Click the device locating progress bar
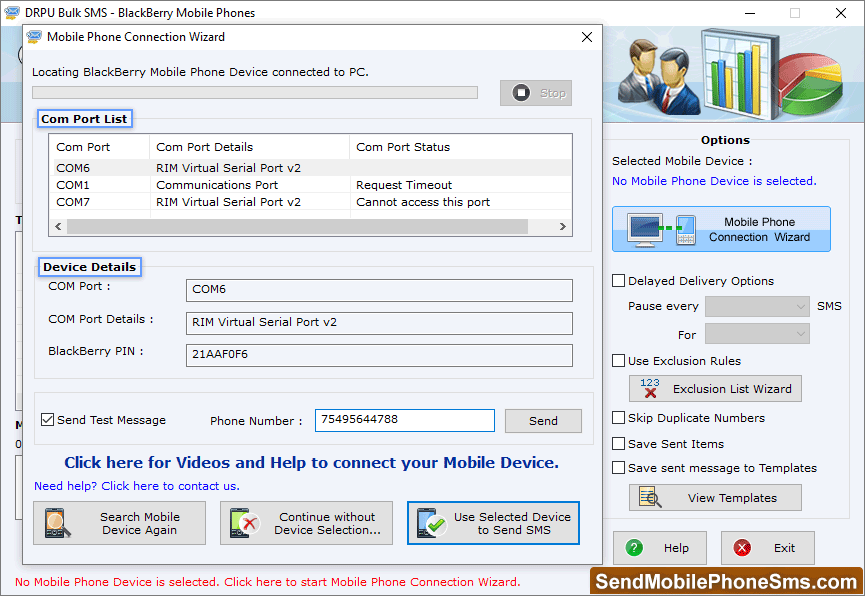Image resolution: width=865 pixels, height=596 pixels. point(255,92)
